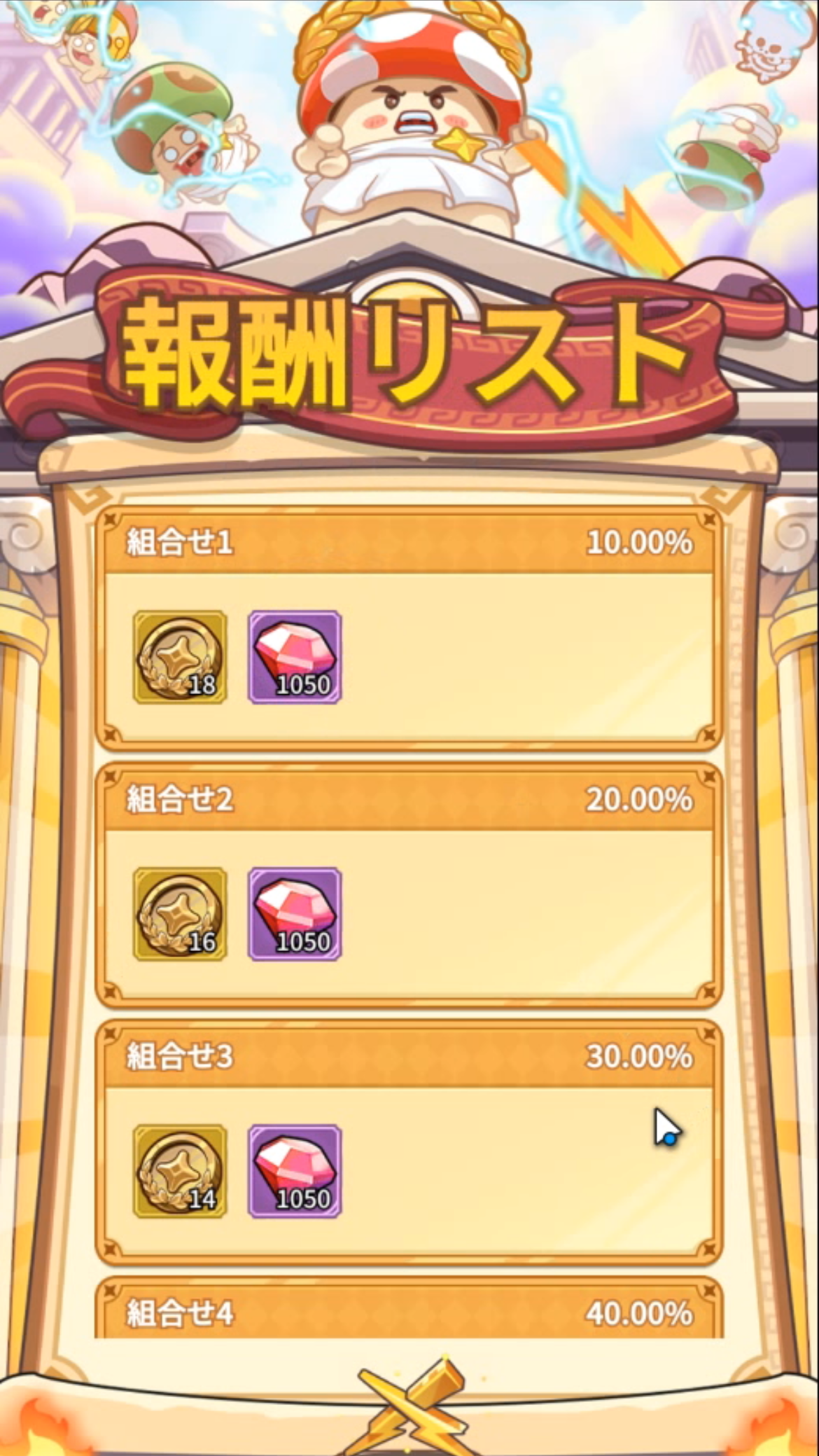Tap the red gem icon in 組合せ1
Image resolution: width=819 pixels, height=1456 pixels.
[295, 657]
